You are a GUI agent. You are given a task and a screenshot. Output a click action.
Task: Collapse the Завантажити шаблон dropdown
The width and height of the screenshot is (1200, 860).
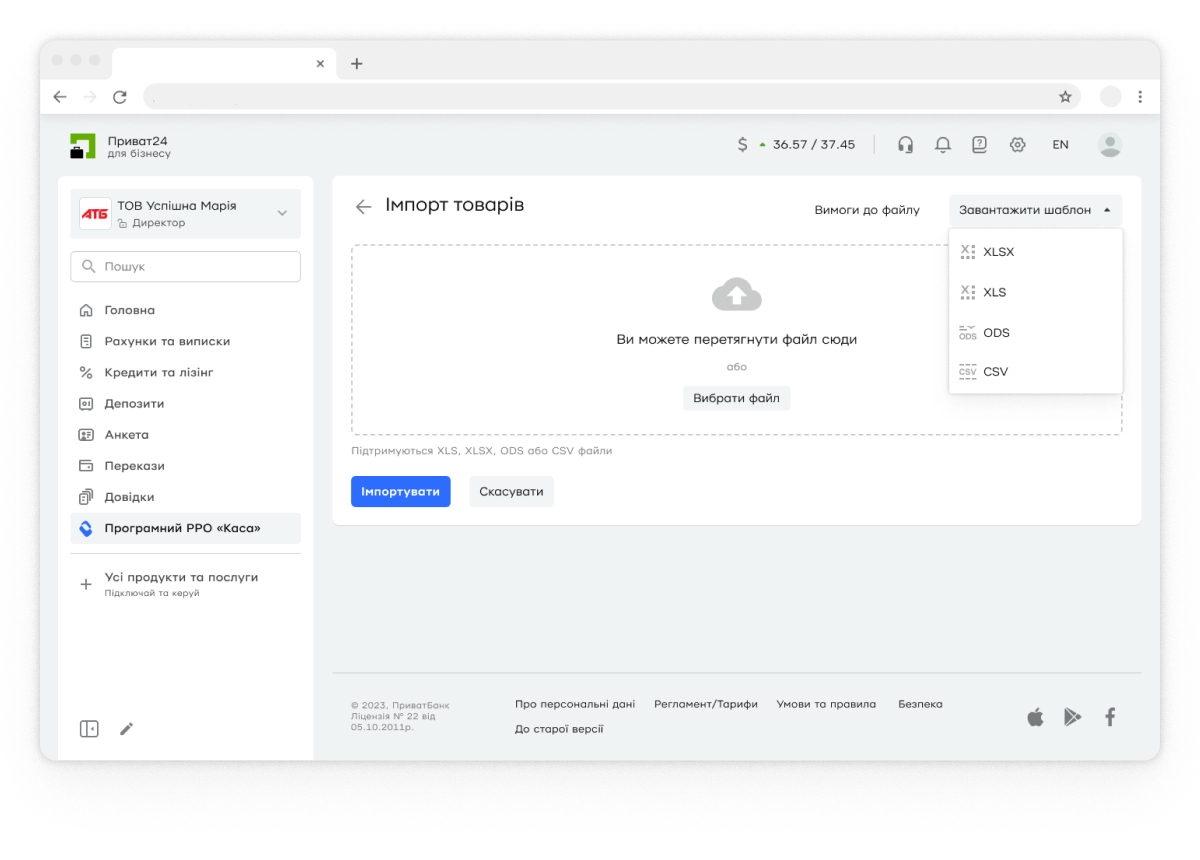click(x=1035, y=211)
